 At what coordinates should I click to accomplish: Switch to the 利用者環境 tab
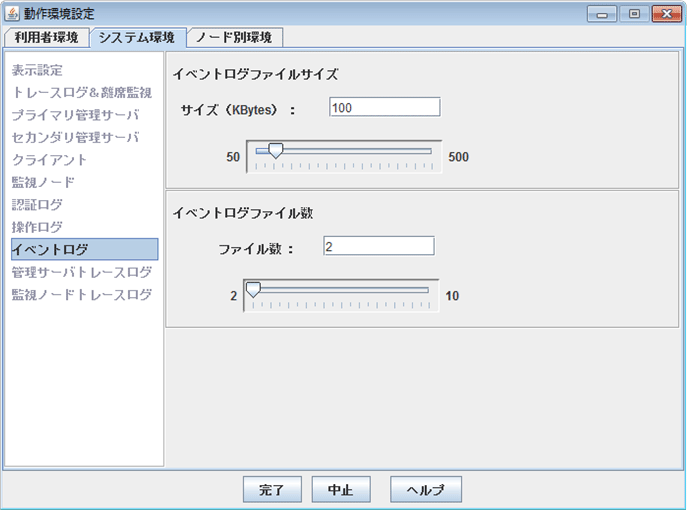pyautogui.click(x=46, y=37)
